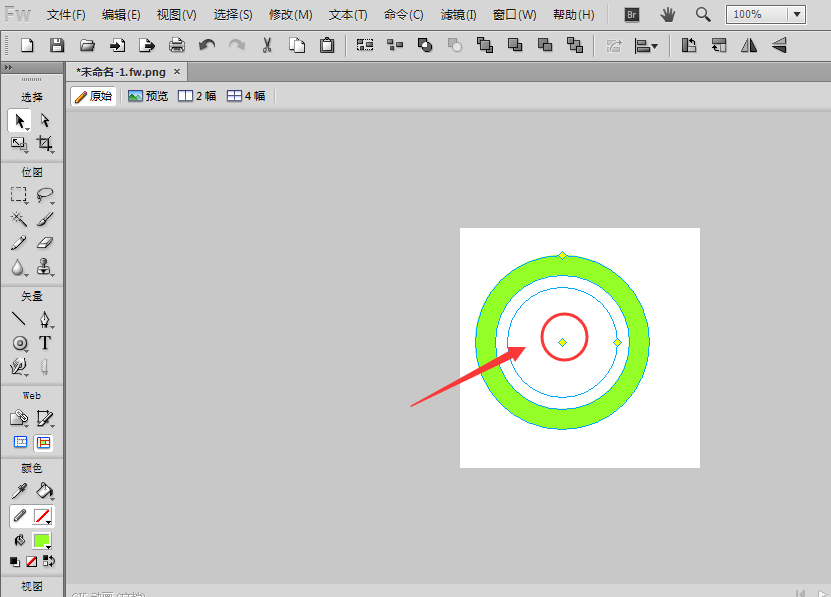Expand the Align options dropdown

(646, 45)
